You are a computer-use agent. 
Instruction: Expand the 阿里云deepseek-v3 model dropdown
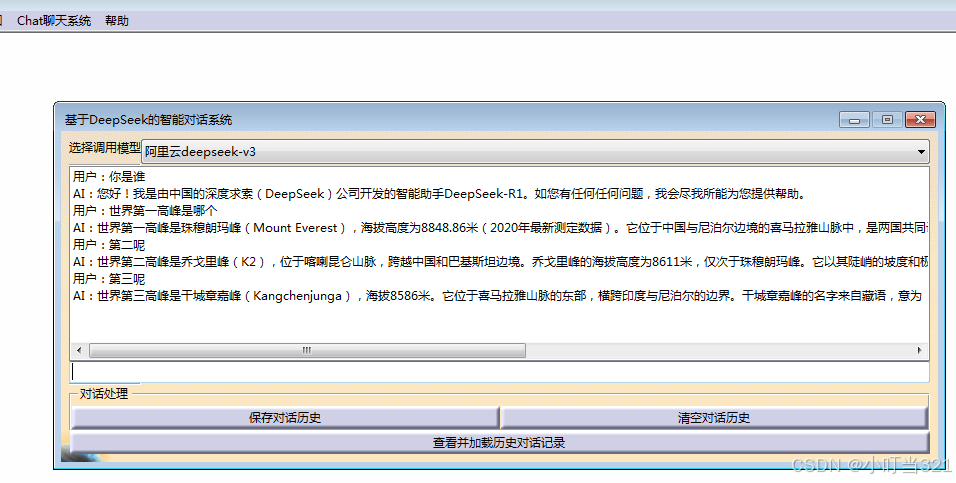pyautogui.click(x=535, y=151)
